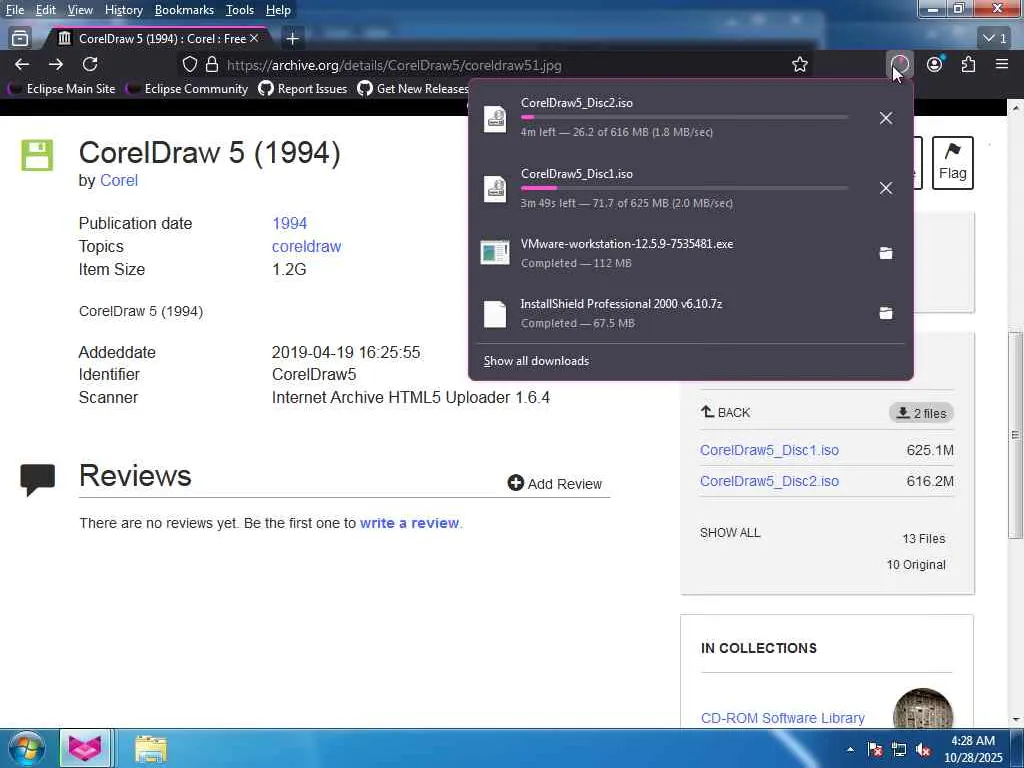This screenshot has height=768, width=1024.
Task: Reload the current page
Action: coord(90,64)
